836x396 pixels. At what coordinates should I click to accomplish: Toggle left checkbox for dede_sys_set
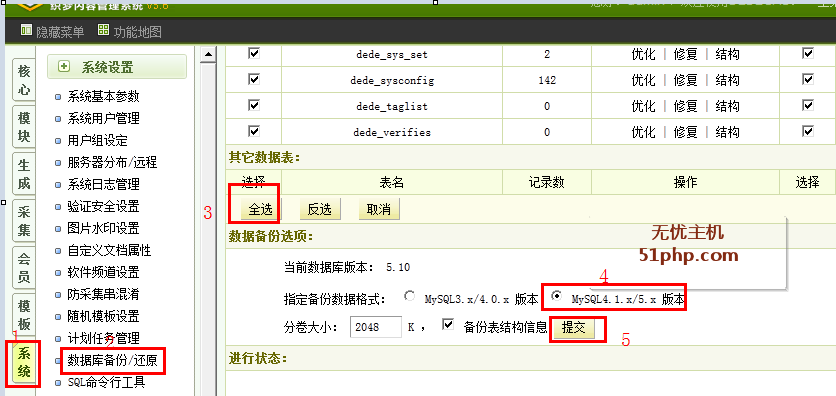254,53
